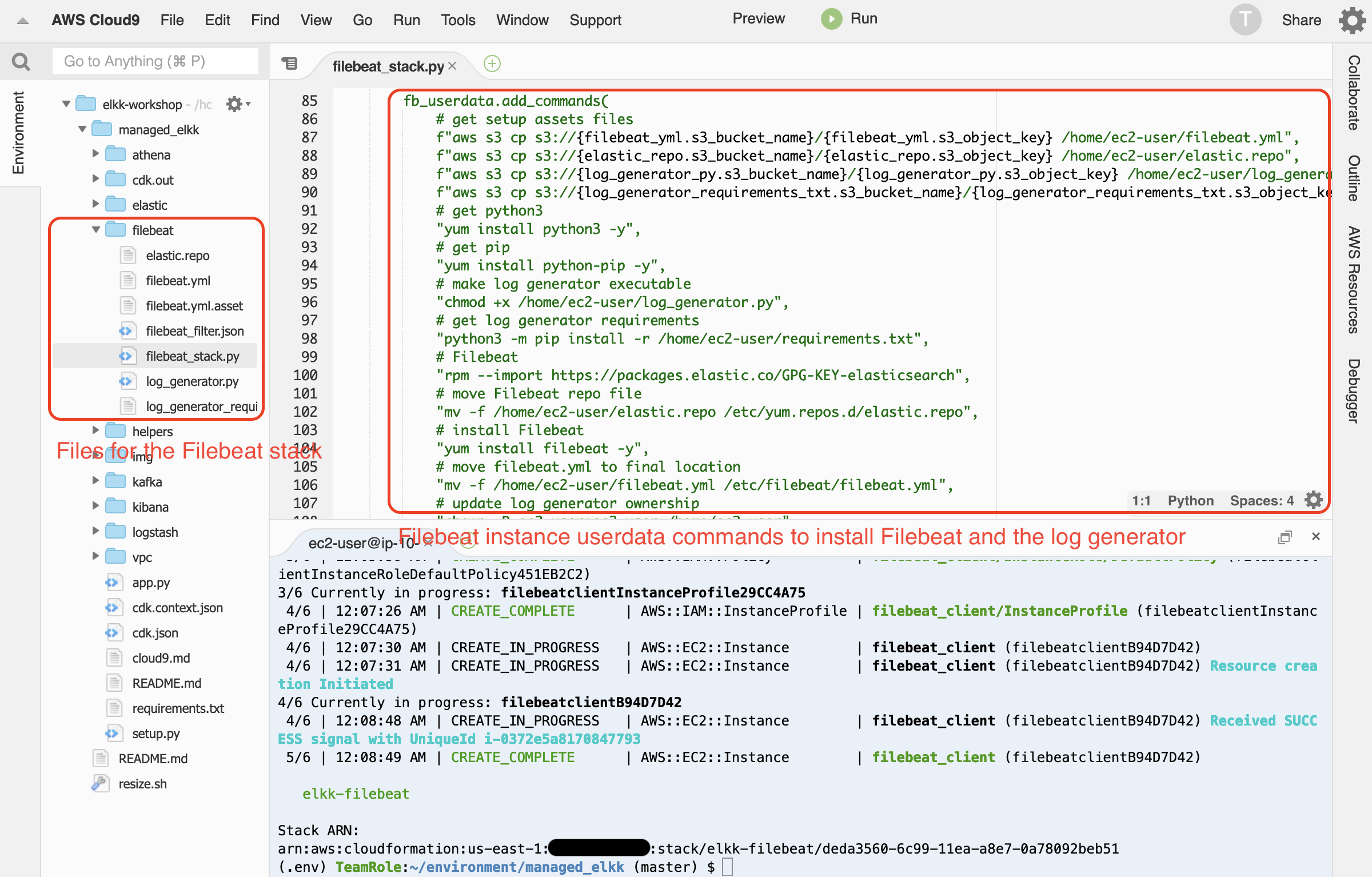Add a new editor tab with plus icon

pyautogui.click(x=492, y=63)
